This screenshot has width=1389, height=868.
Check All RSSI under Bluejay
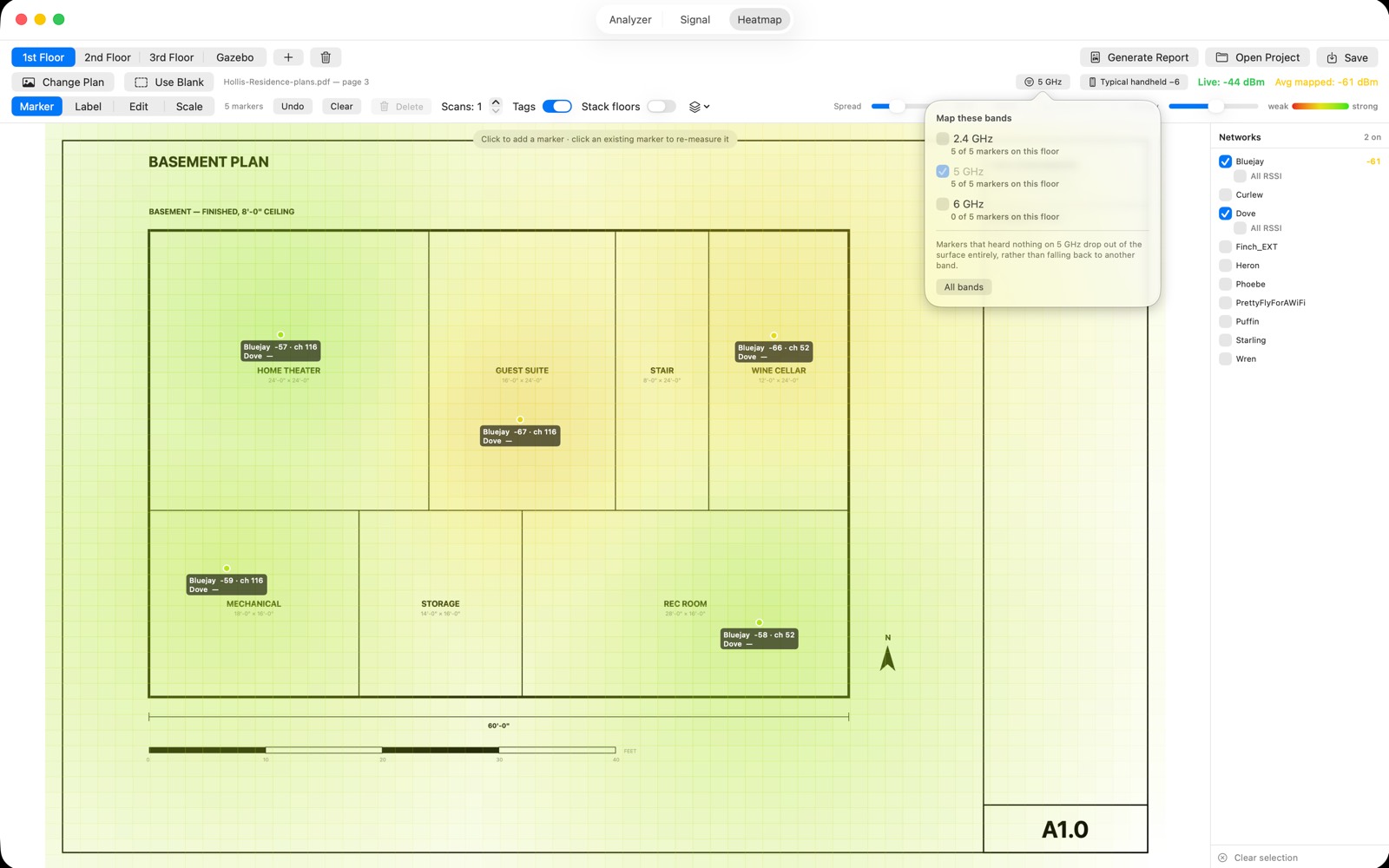click(1240, 176)
